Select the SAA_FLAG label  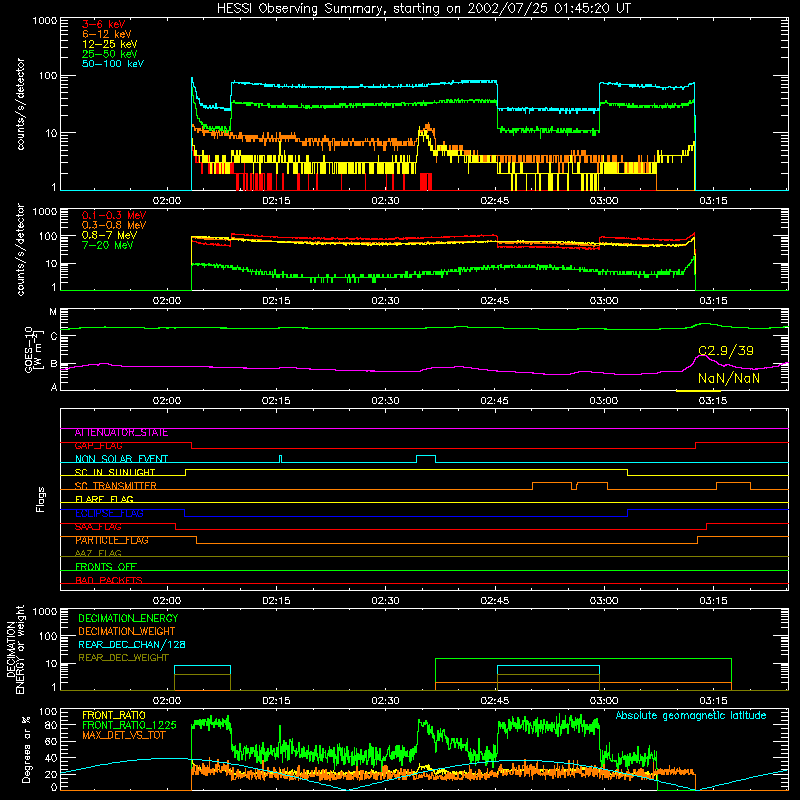click(x=98, y=527)
